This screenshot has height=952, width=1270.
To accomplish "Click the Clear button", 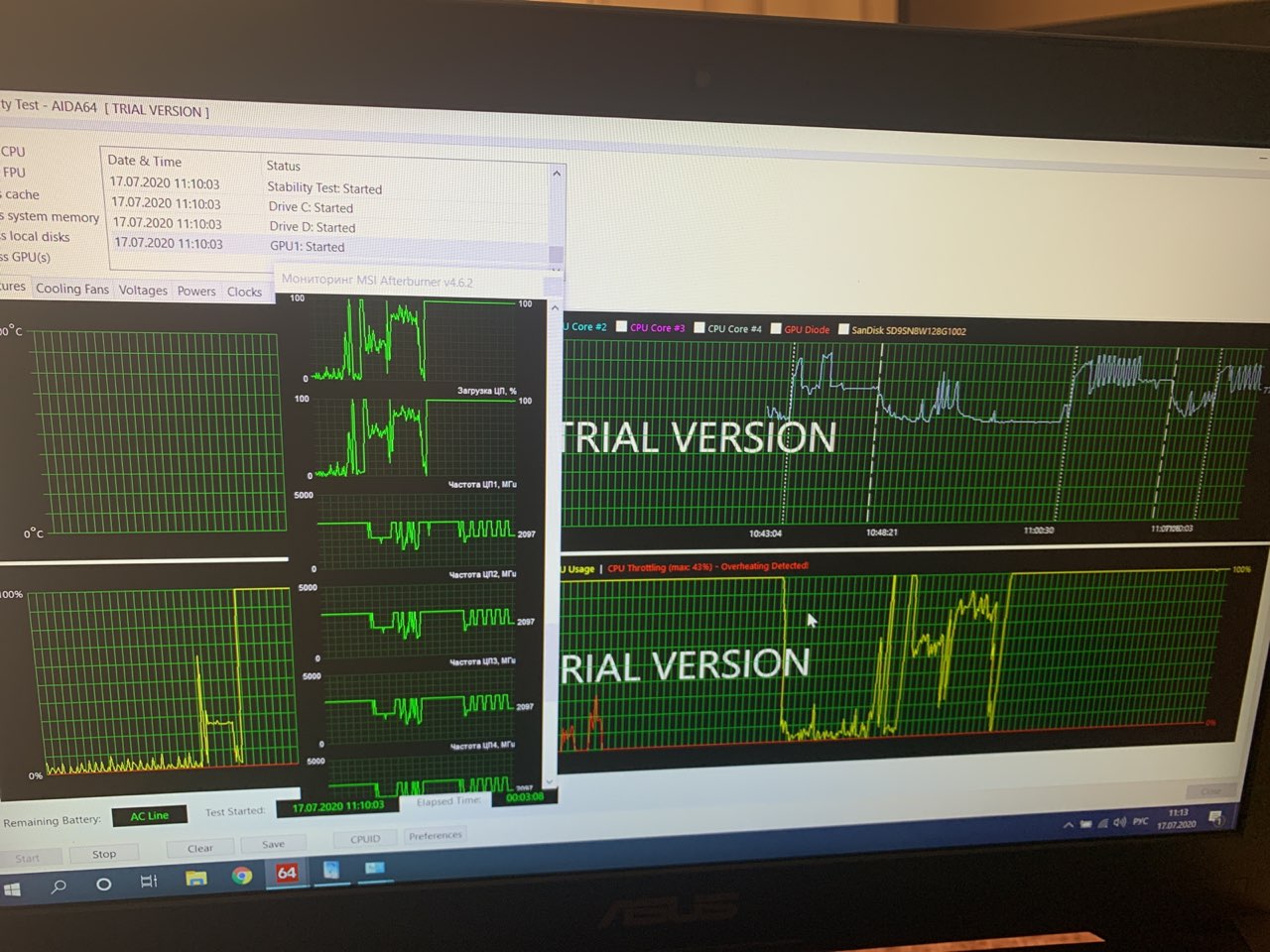I will coord(200,848).
